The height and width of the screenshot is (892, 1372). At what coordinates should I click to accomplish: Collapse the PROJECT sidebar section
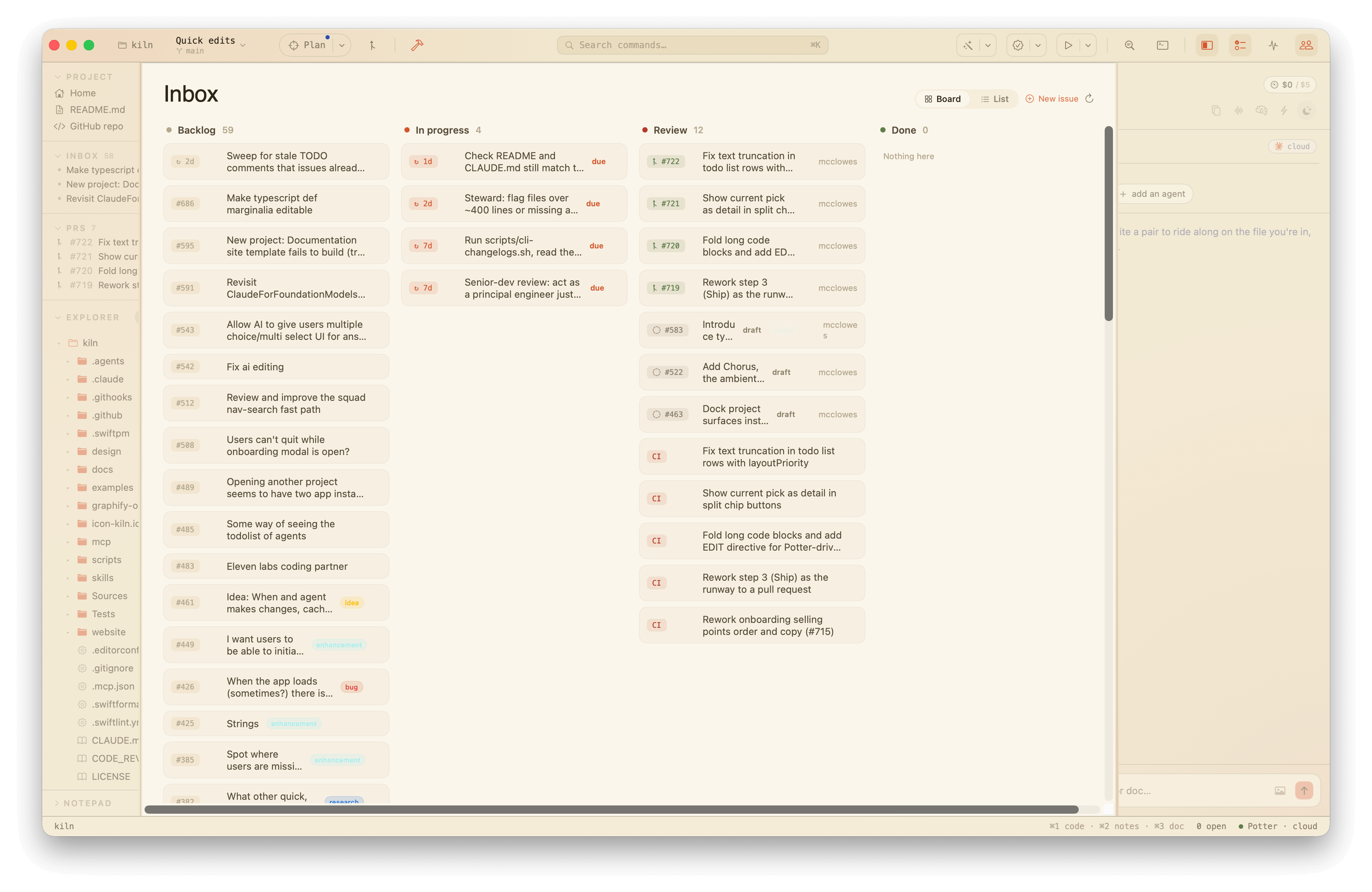click(x=58, y=77)
